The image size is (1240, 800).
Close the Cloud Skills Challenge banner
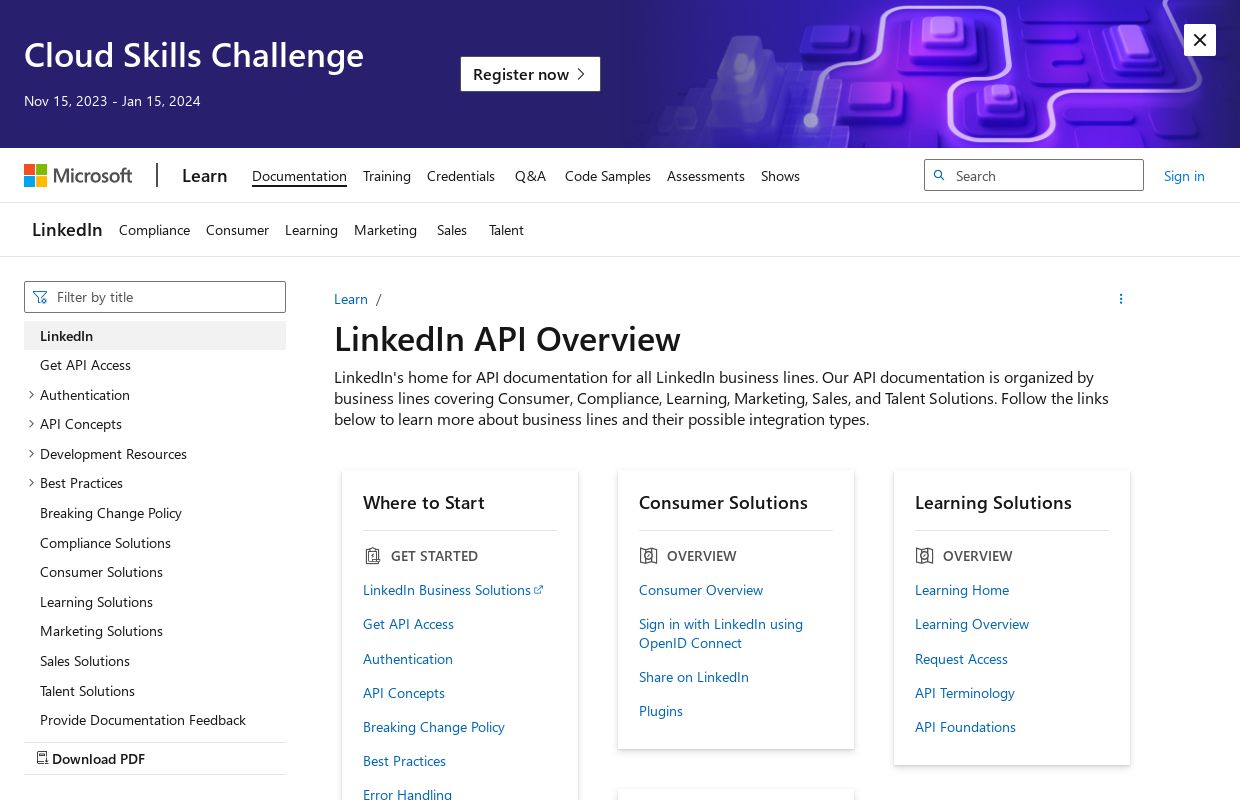(1200, 40)
